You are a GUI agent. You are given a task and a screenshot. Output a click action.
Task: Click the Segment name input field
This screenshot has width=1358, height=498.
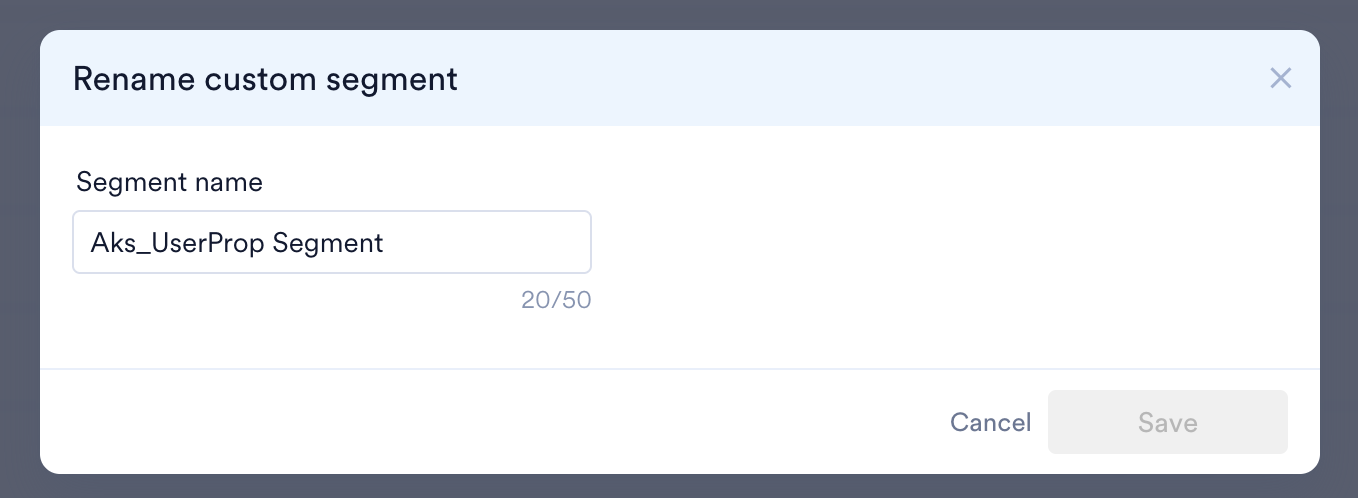(331, 242)
